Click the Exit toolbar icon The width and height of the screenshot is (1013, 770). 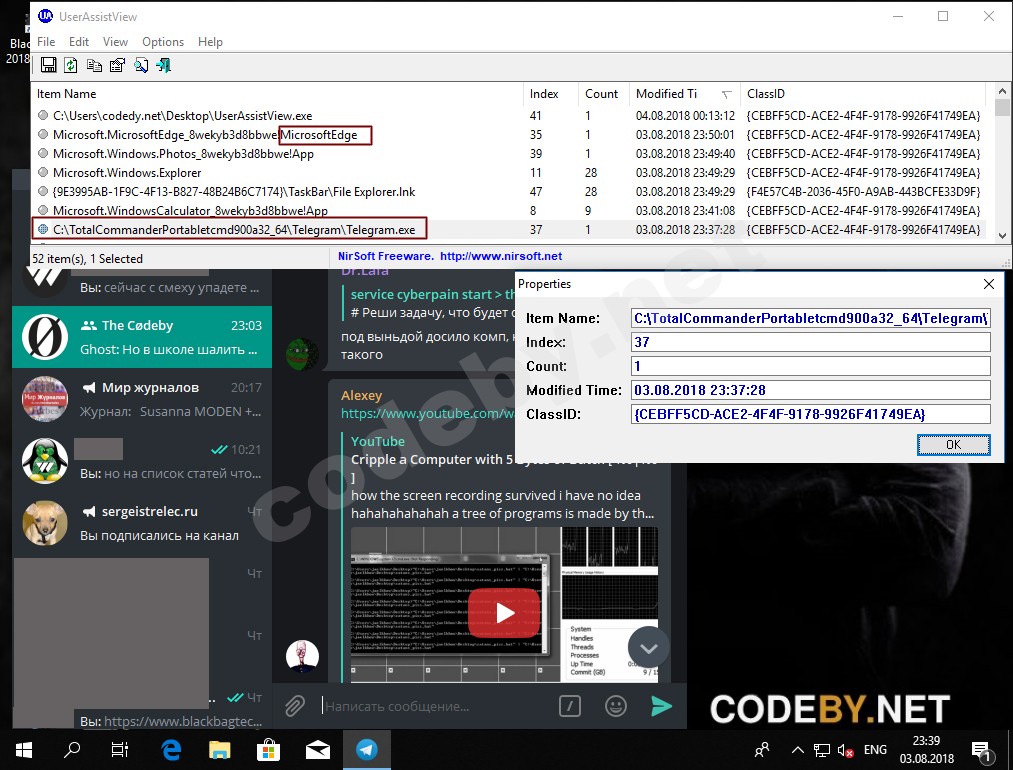(x=163, y=65)
